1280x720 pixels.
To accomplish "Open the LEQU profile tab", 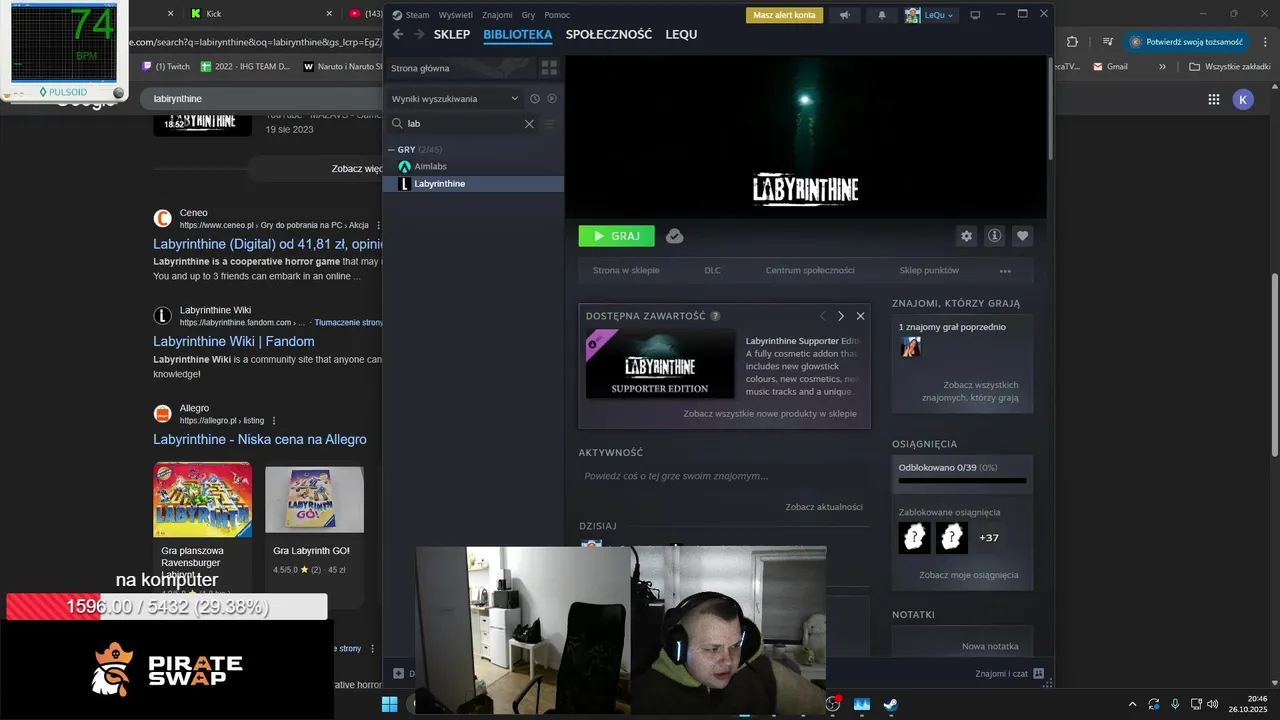I will [681, 34].
